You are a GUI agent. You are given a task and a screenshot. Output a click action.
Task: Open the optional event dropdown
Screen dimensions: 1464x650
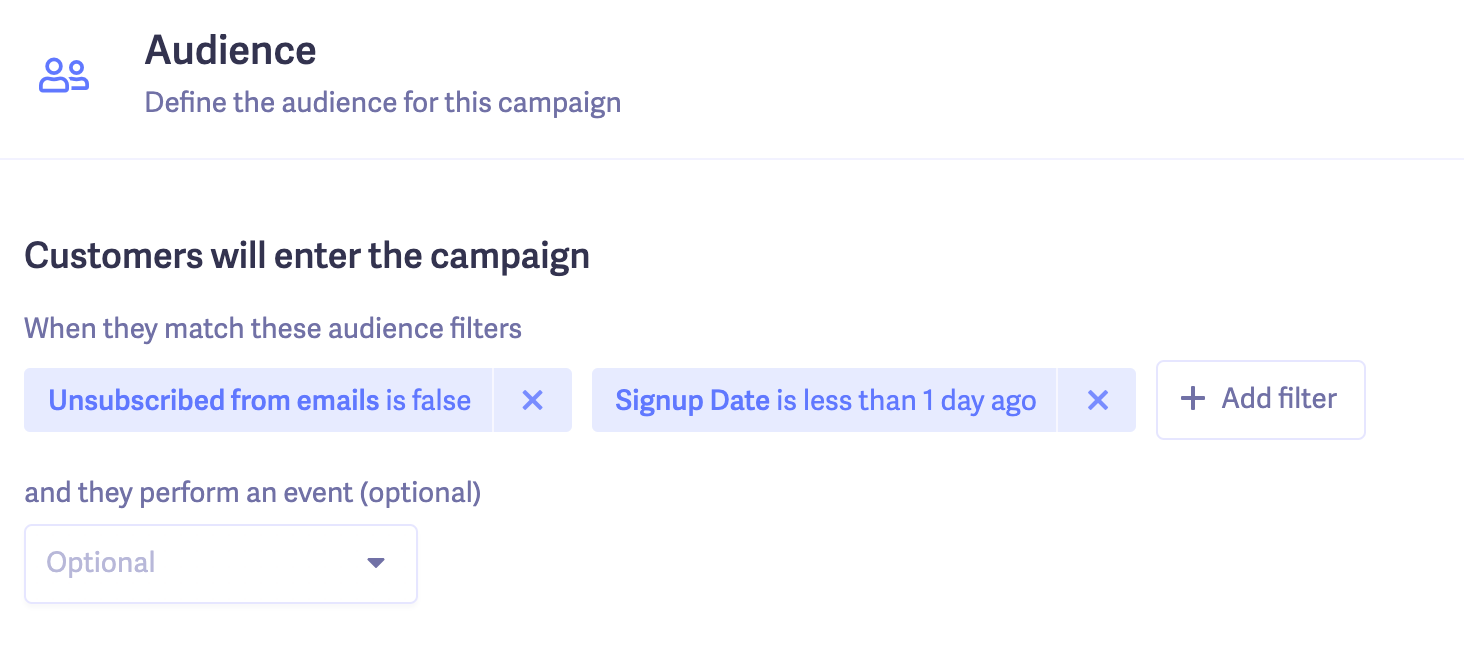click(220, 563)
